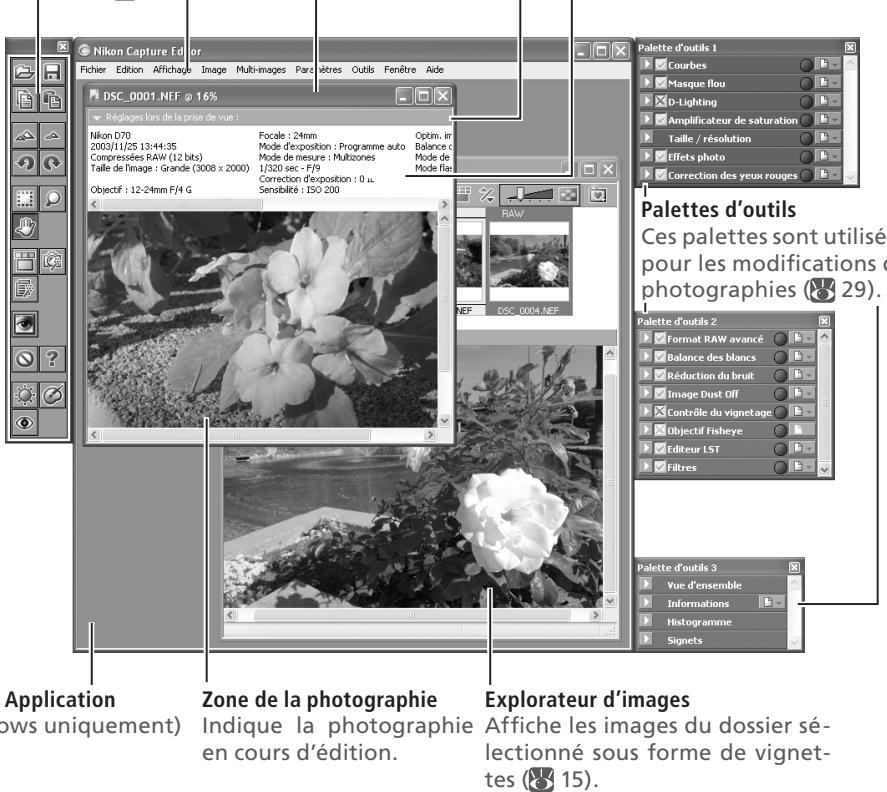Click the Open folder icon in the toolbar
Screen dimensions: 887x792
(x=24, y=72)
